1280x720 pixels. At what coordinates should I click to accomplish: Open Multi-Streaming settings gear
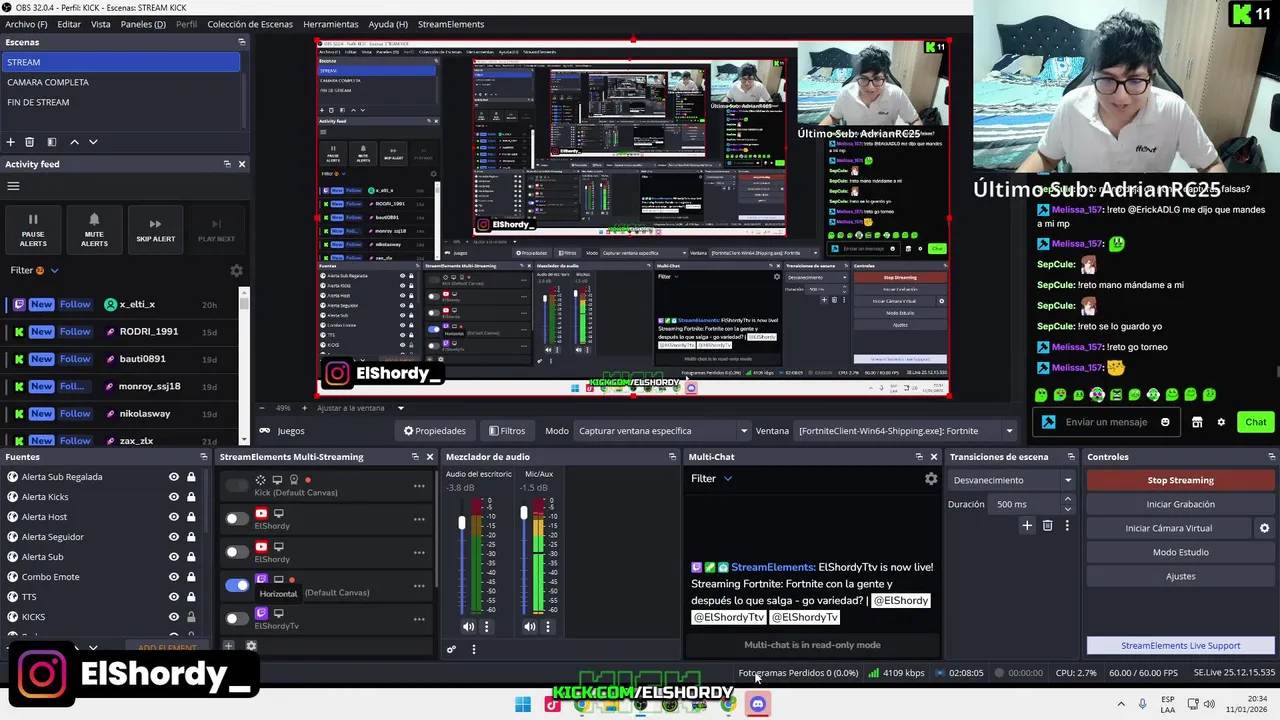(x=251, y=646)
